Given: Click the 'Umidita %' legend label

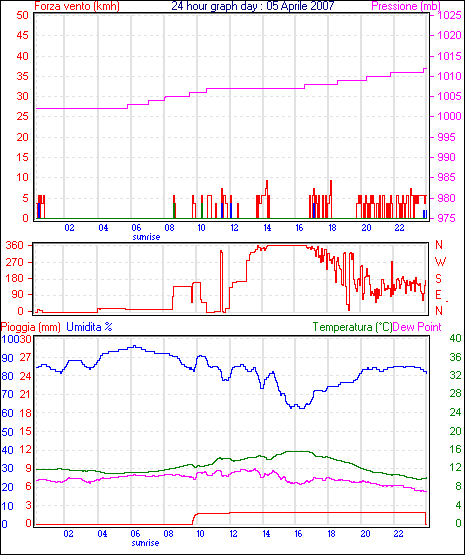Looking at the screenshot, I should 89,327.
